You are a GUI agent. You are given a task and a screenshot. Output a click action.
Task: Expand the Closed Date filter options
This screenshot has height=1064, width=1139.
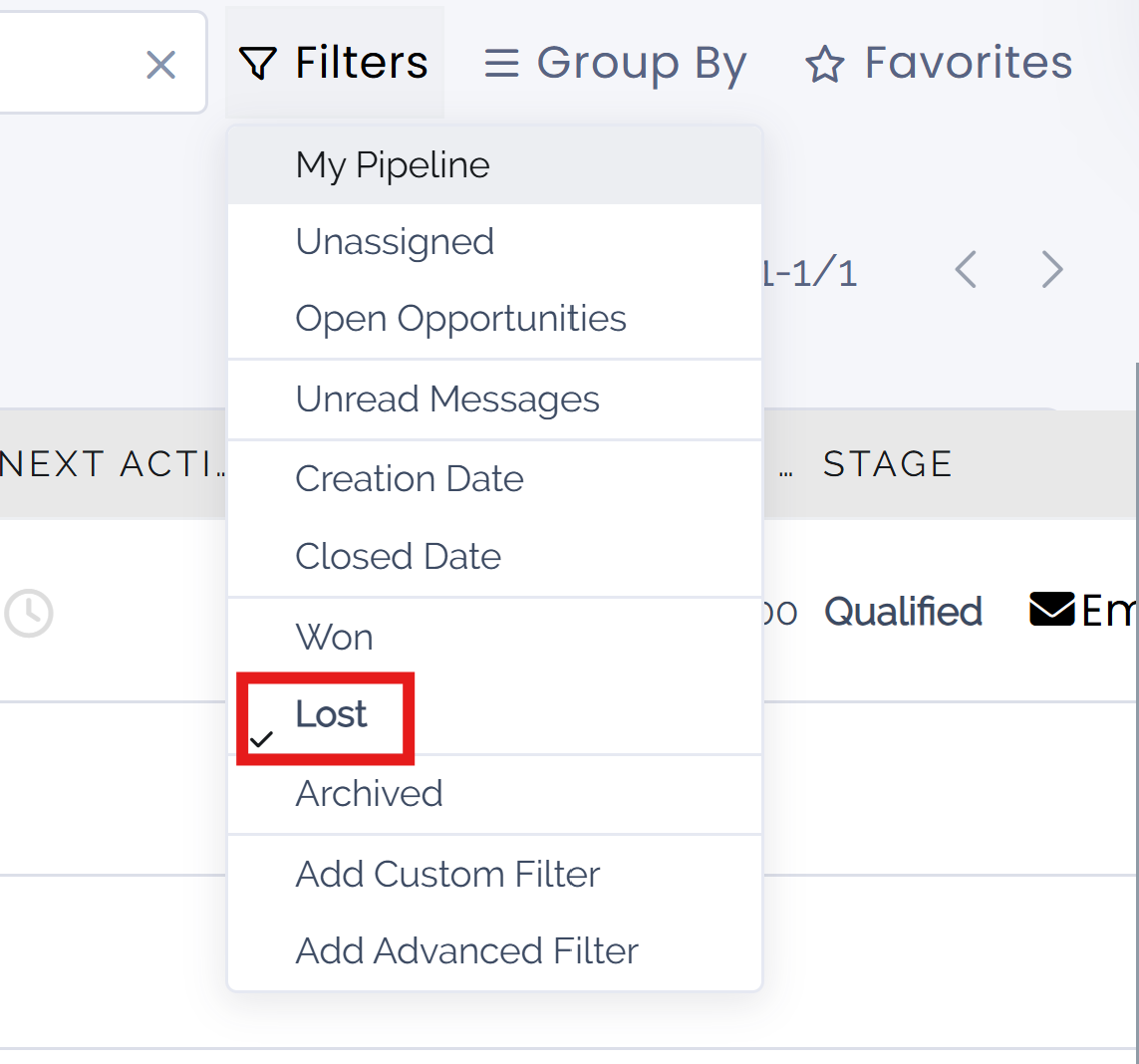(398, 556)
